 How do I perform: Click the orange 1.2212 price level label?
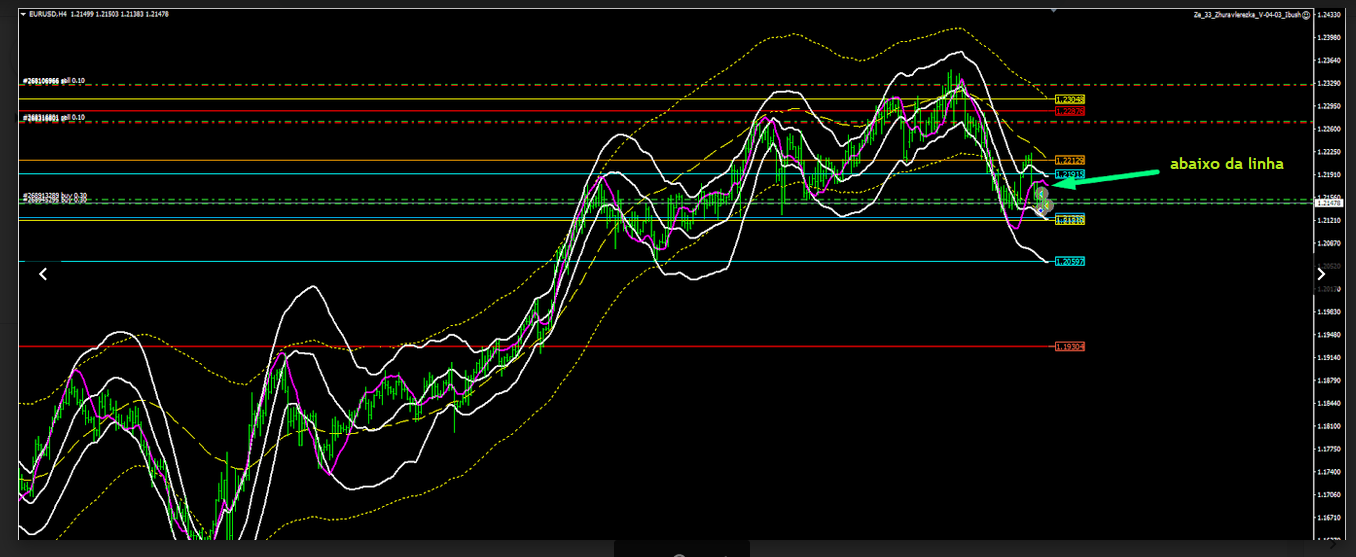point(1070,160)
